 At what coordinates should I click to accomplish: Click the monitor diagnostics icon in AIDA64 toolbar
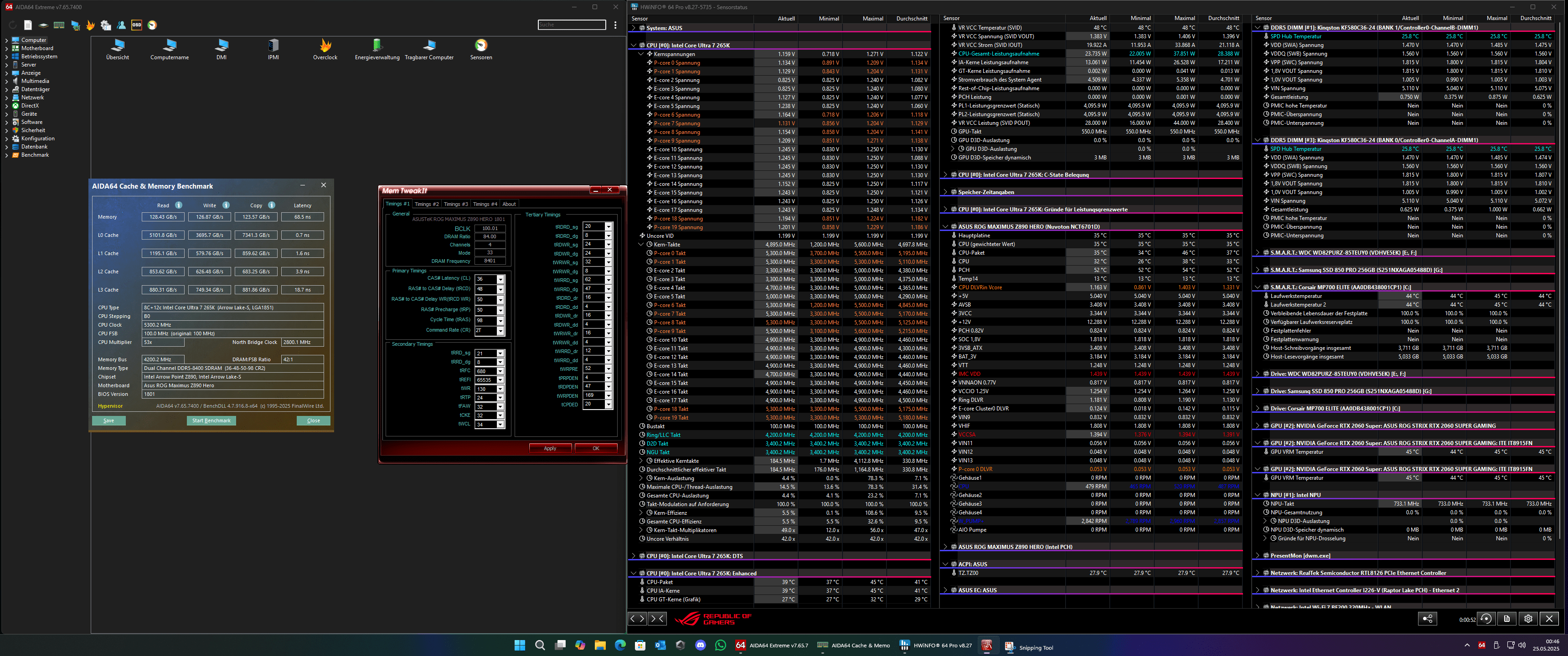[x=75, y=25]
